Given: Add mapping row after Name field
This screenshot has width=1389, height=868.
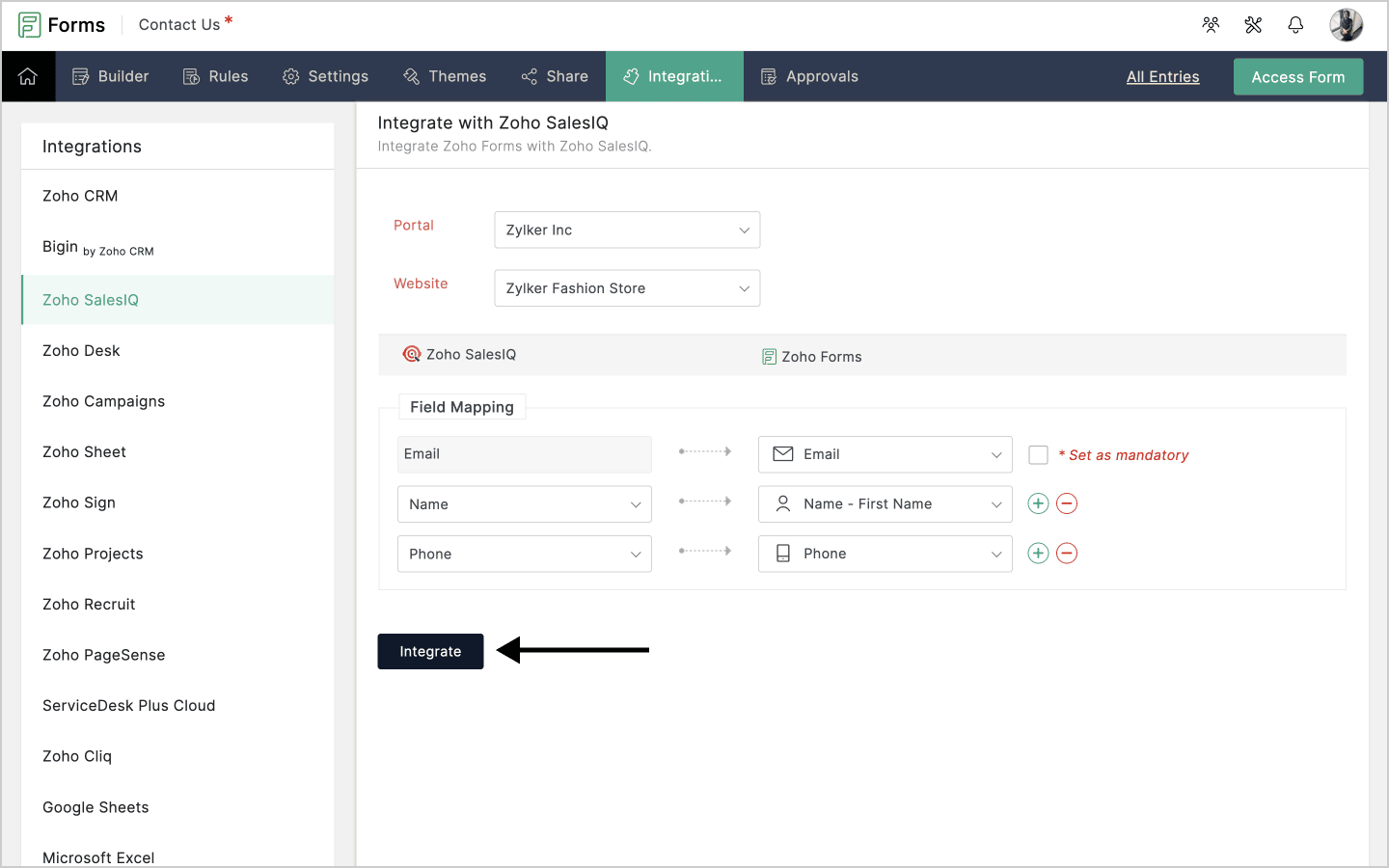Looking at the screenshot, I should point(1038,503).
